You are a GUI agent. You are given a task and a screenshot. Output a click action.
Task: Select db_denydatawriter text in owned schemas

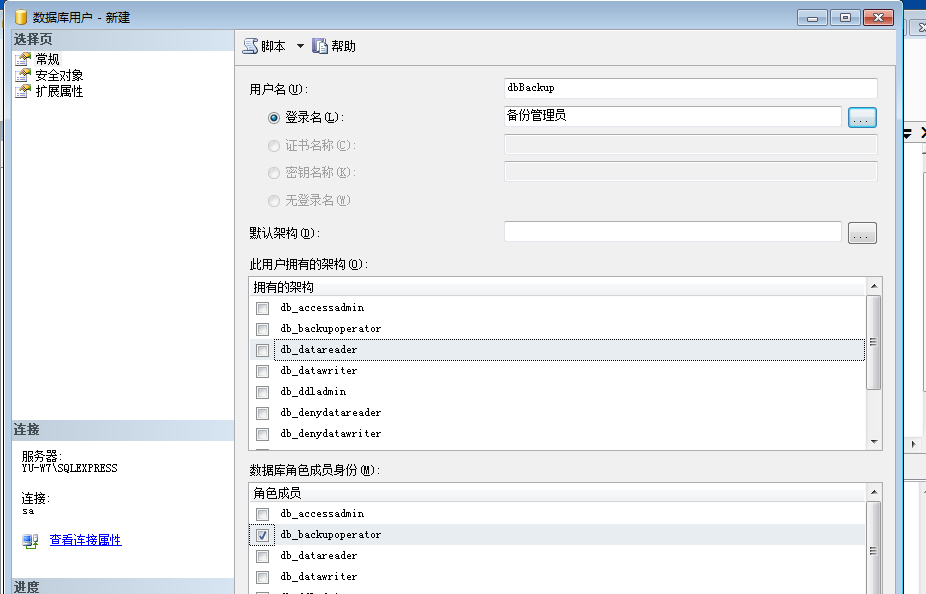tap(331, 433)
